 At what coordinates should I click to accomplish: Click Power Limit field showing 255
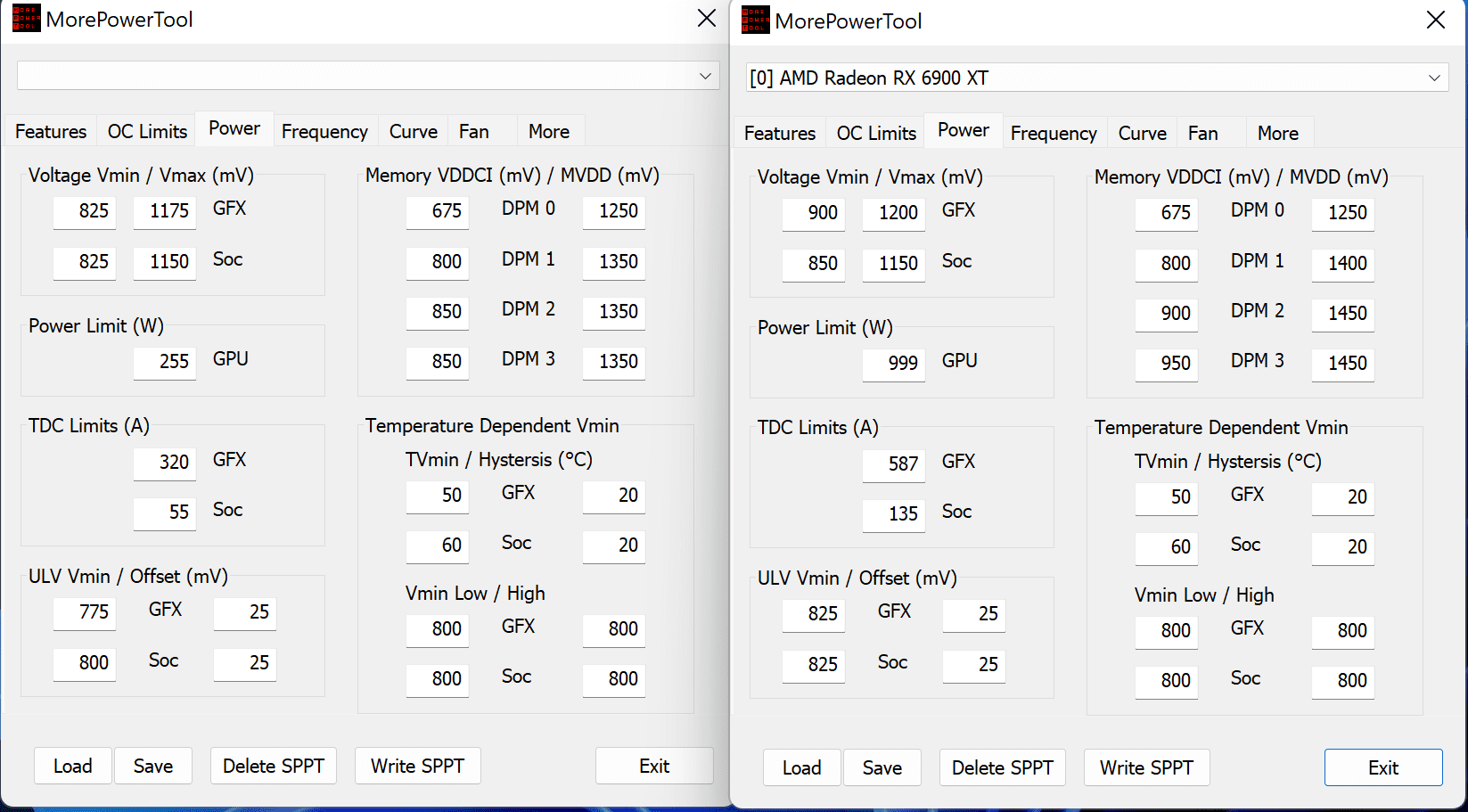pyautogui.click(x=165, y=362)
